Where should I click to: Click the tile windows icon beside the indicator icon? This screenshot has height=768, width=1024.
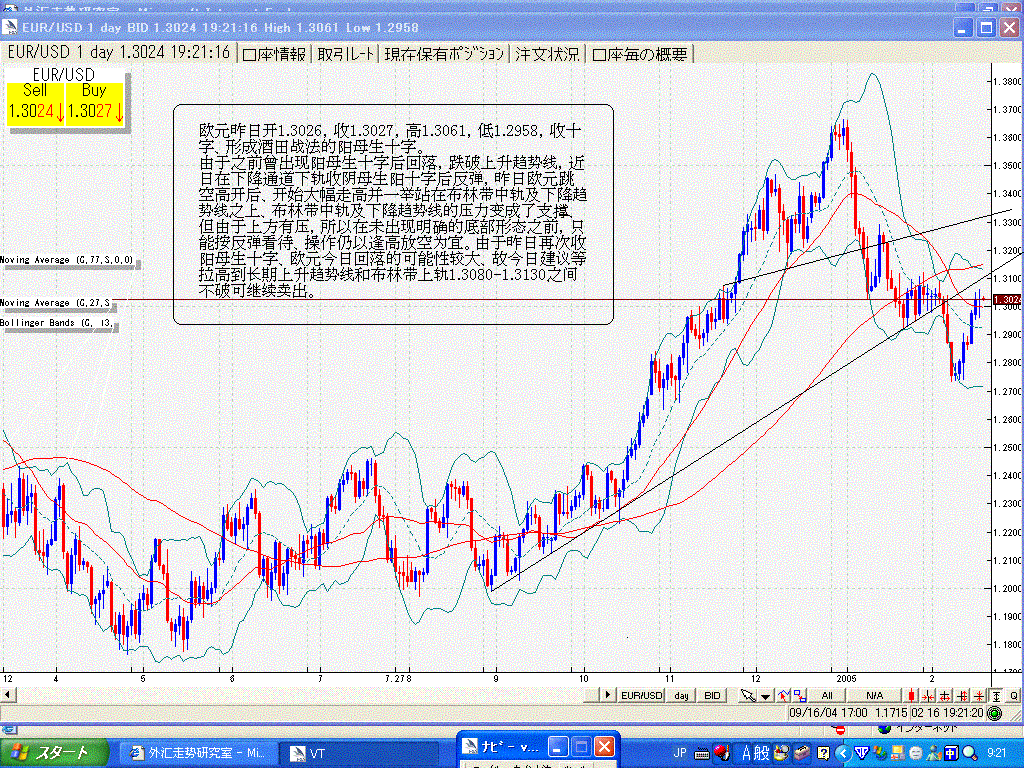pos(800,694)
